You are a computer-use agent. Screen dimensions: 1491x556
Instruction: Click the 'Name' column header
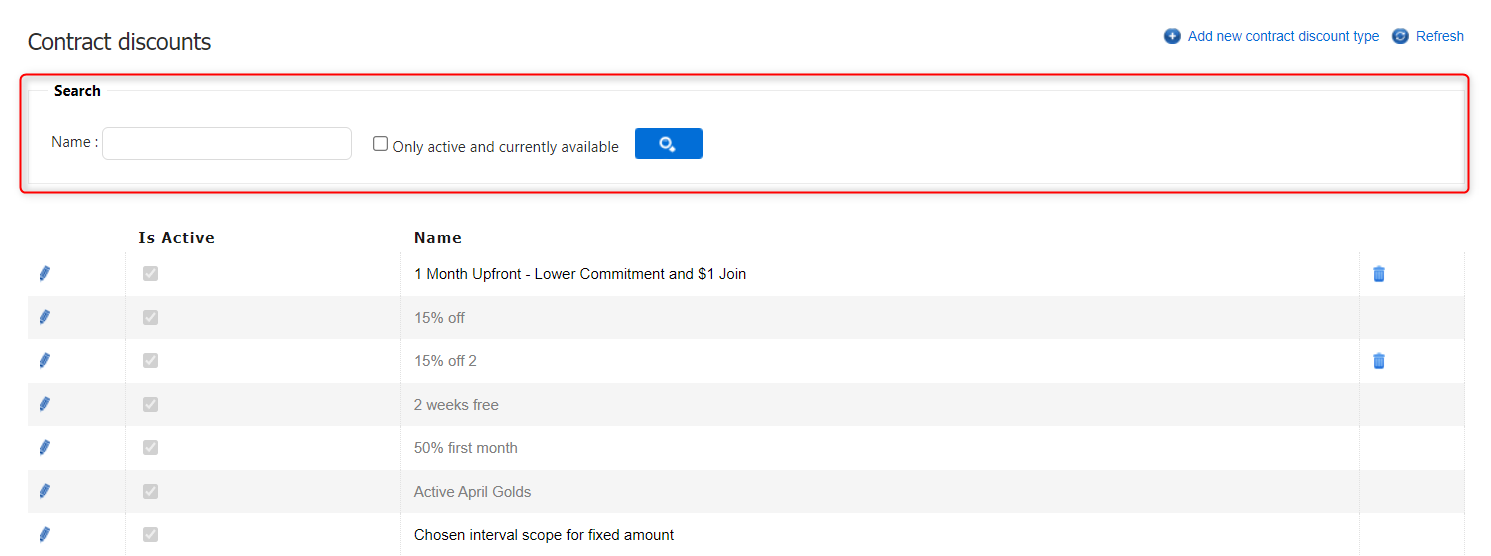tap(437, 238)
